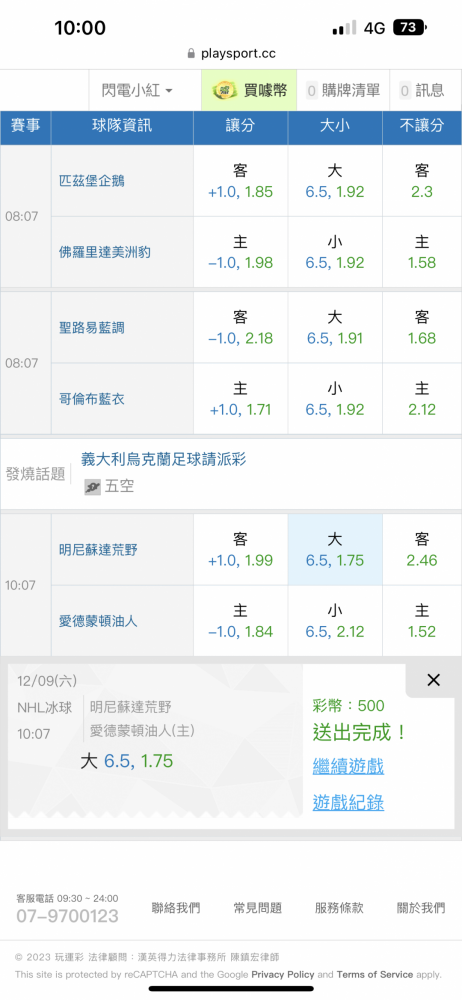Tap the 讓分 column header
Image resolution: width=462 pixels, height=1000 pixels.
[241, 127]
